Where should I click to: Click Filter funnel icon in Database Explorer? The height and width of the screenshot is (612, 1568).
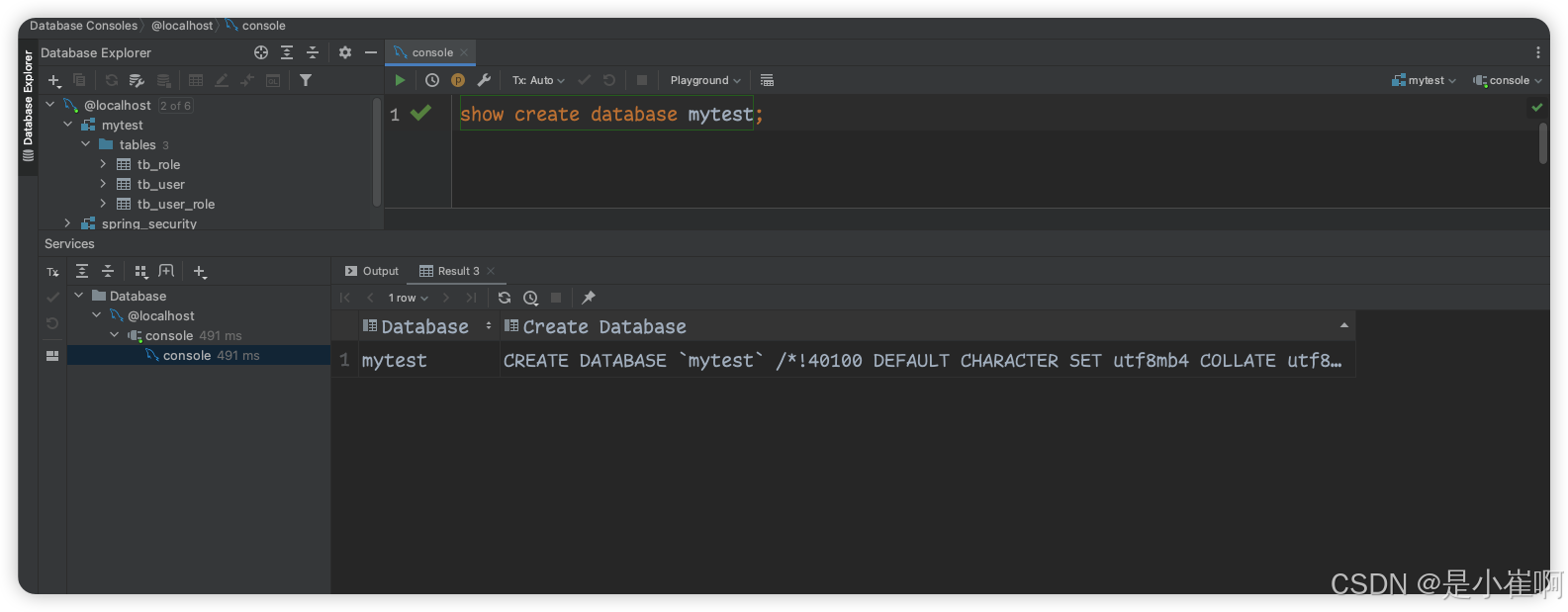[306, 80]
